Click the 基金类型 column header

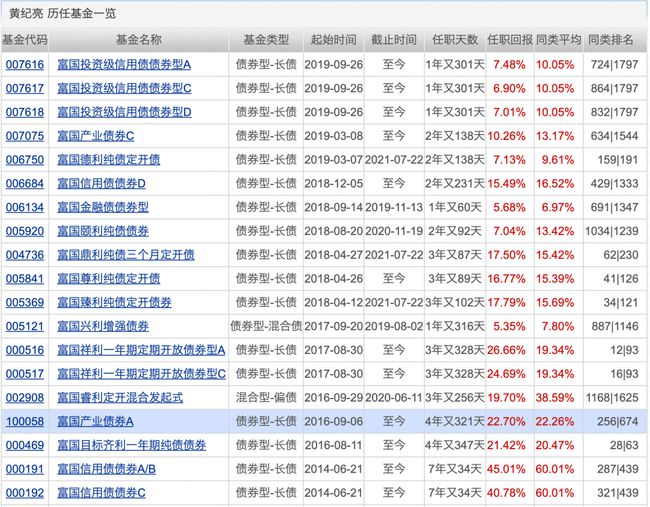(266, 40)
